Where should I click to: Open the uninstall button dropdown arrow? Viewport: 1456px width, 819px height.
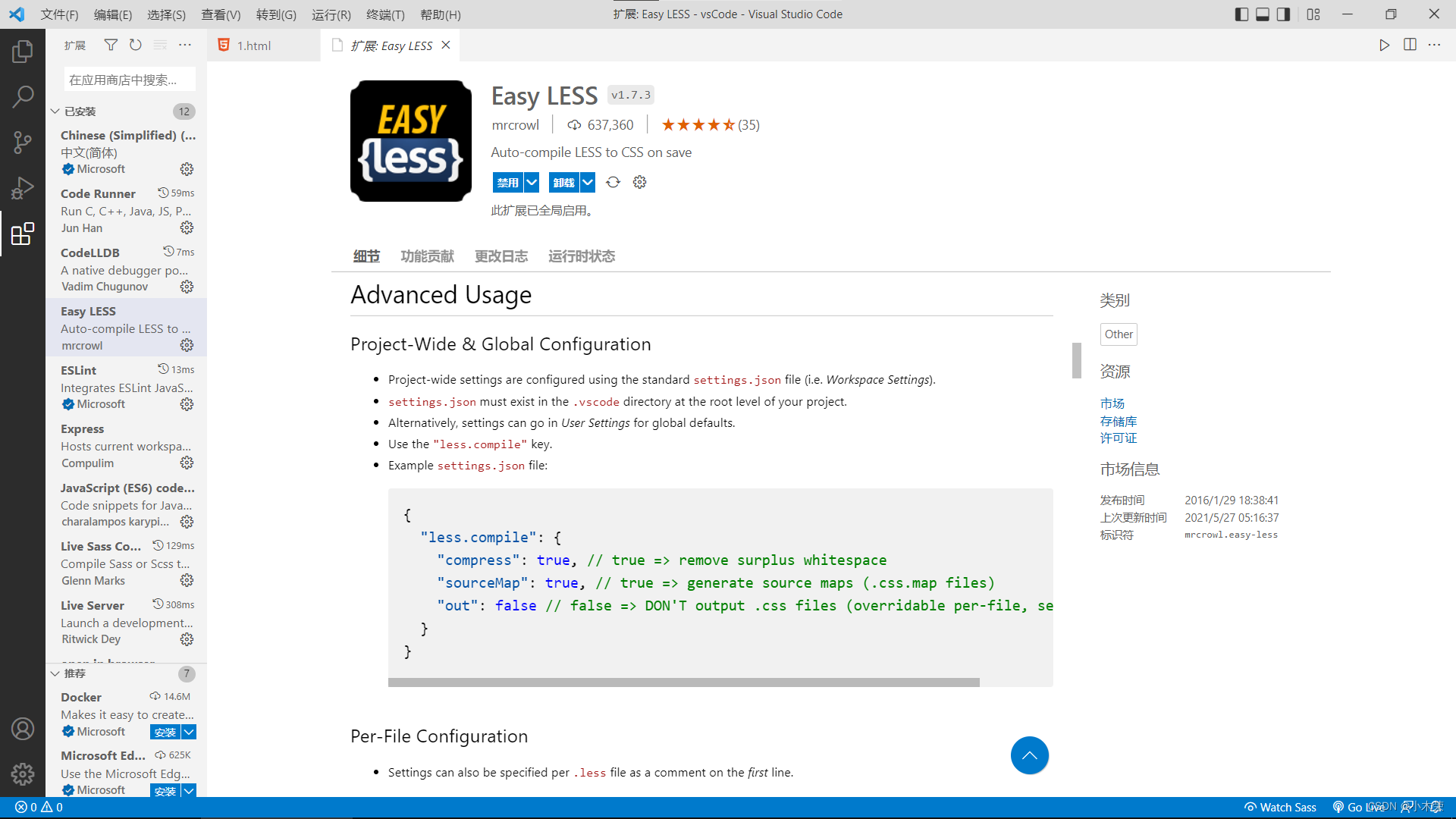coord(588,182)
